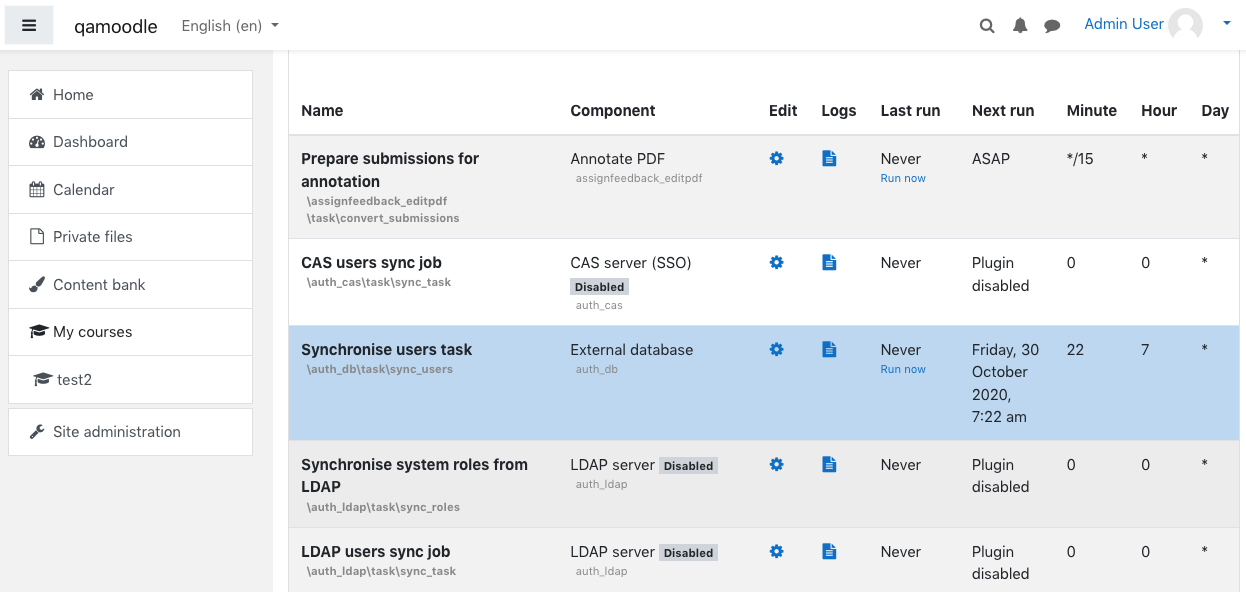Open the Admin User profile name
Screen dimensions: 1246x592
[1124, 24]
